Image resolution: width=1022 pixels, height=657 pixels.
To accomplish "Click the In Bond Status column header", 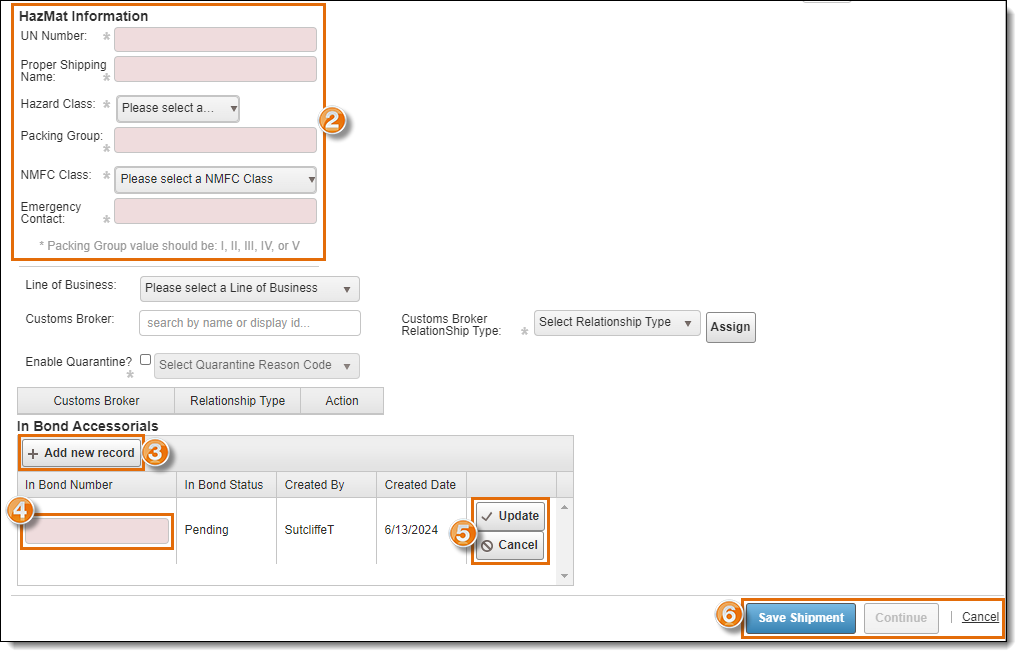I will tap(224, 485).
